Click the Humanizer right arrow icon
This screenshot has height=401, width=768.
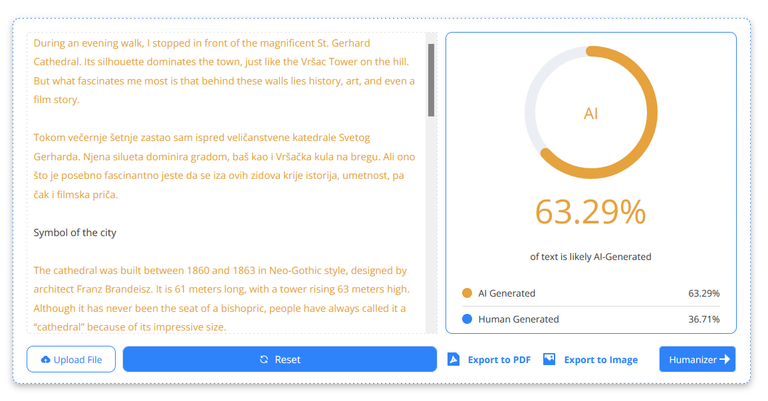click(725, 360)
